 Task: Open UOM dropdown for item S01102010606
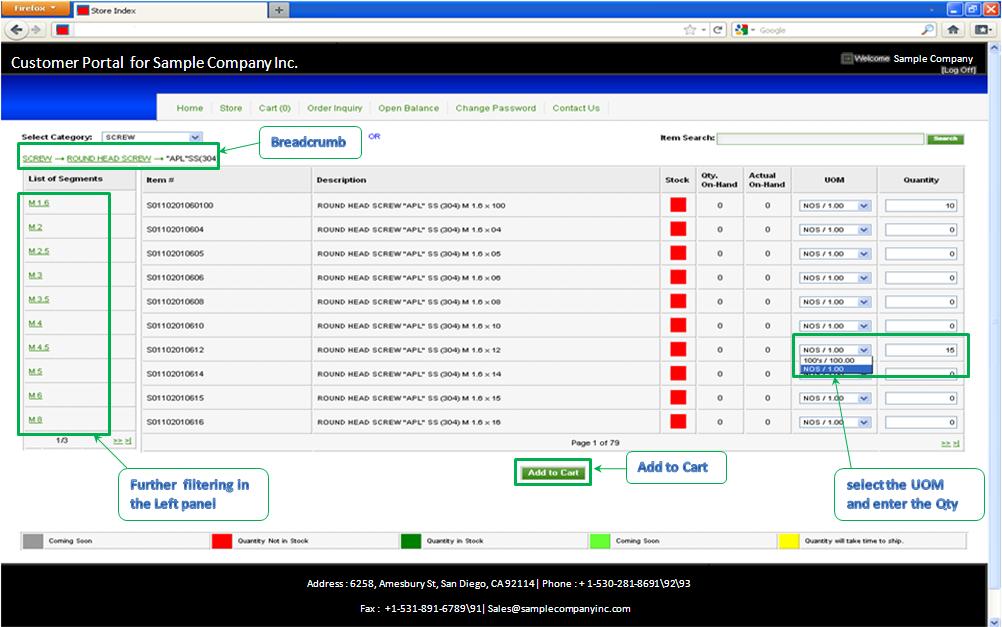coord(835,278)
